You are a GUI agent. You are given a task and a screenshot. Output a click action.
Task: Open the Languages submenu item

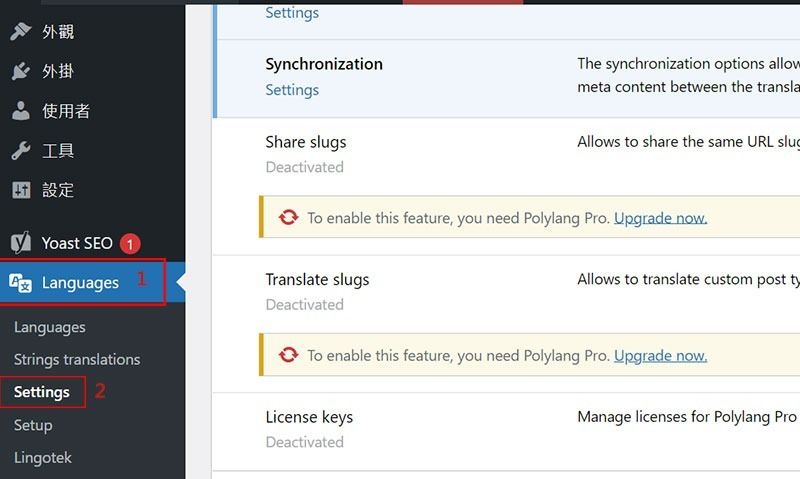point(49,327)
